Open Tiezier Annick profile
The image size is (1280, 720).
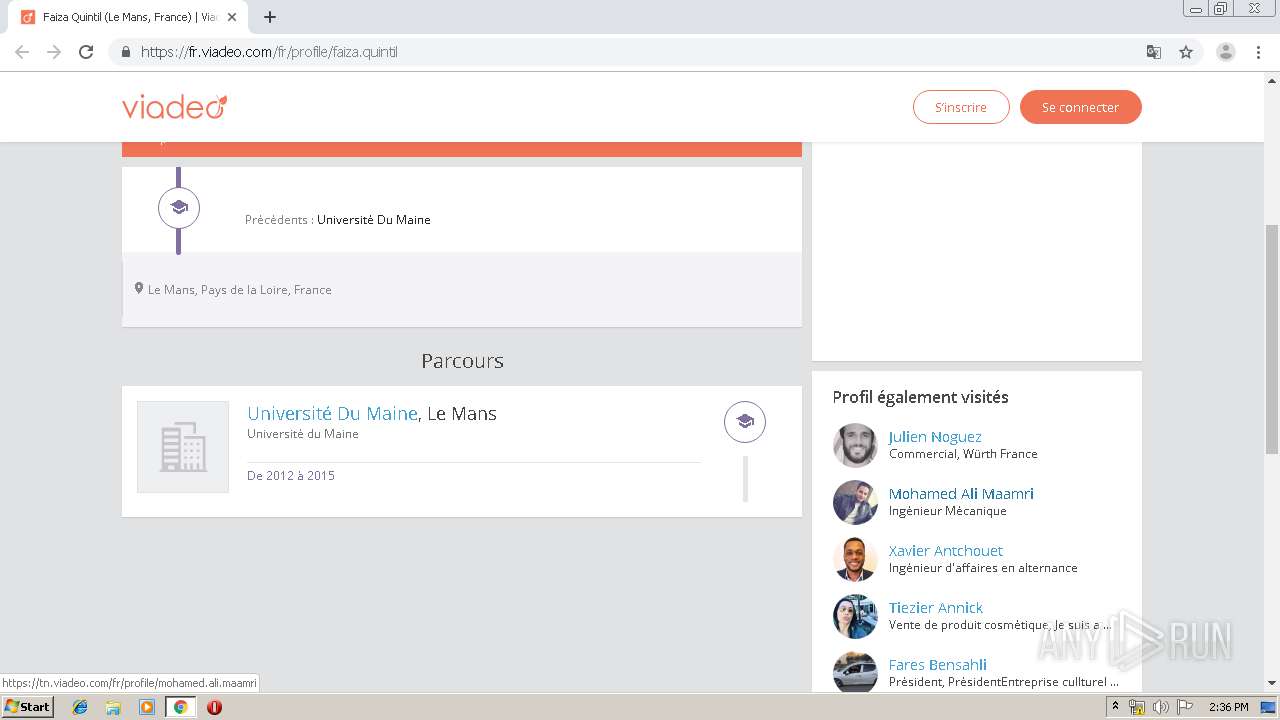pos(936,608)
